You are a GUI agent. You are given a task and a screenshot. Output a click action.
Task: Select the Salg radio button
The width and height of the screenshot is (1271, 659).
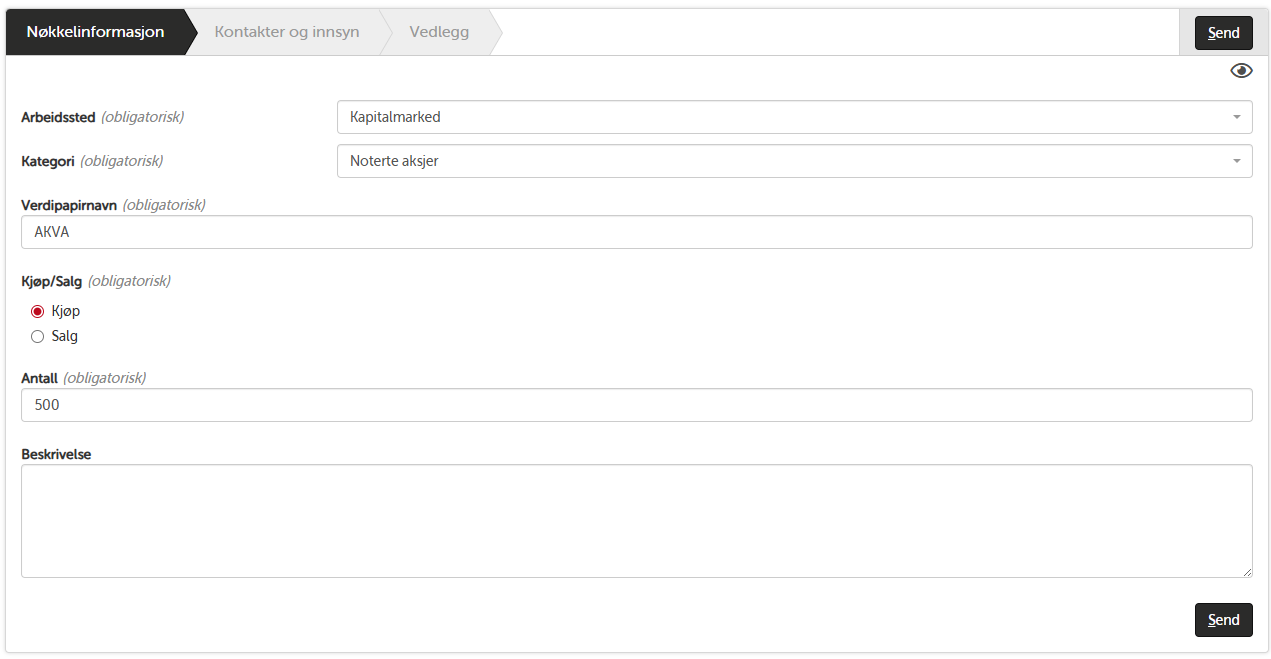point(38,337)
